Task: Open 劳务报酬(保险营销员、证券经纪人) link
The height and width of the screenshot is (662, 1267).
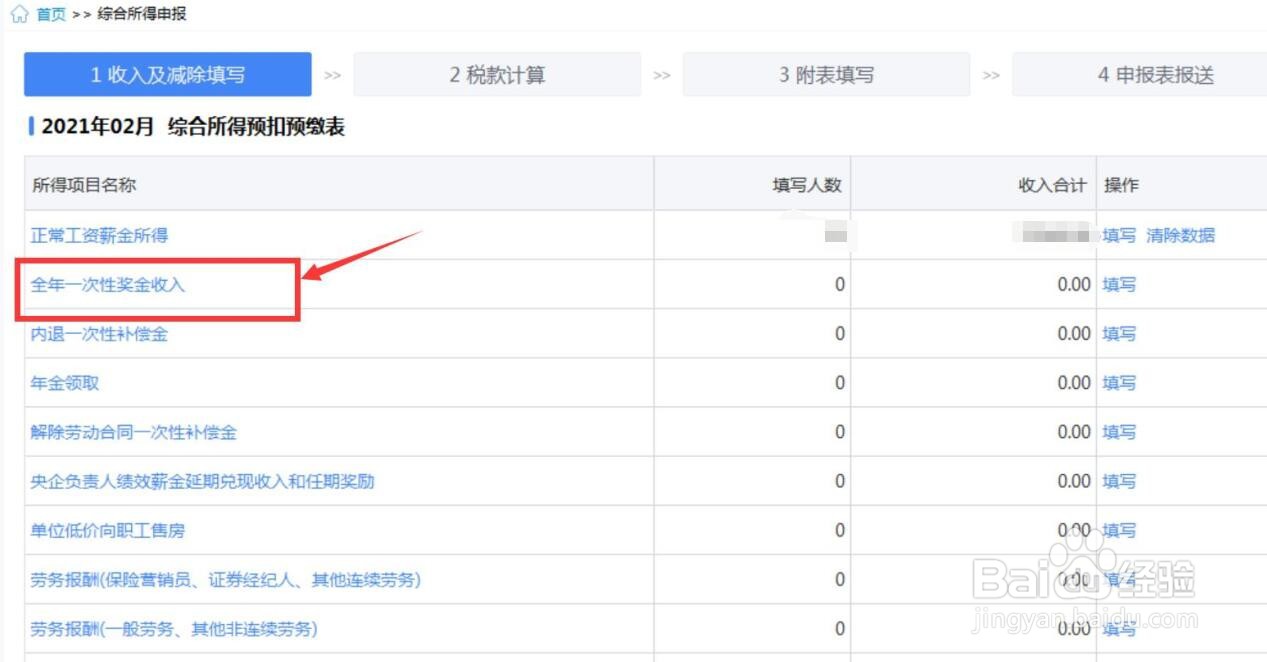Action: (x=226, y=579)
